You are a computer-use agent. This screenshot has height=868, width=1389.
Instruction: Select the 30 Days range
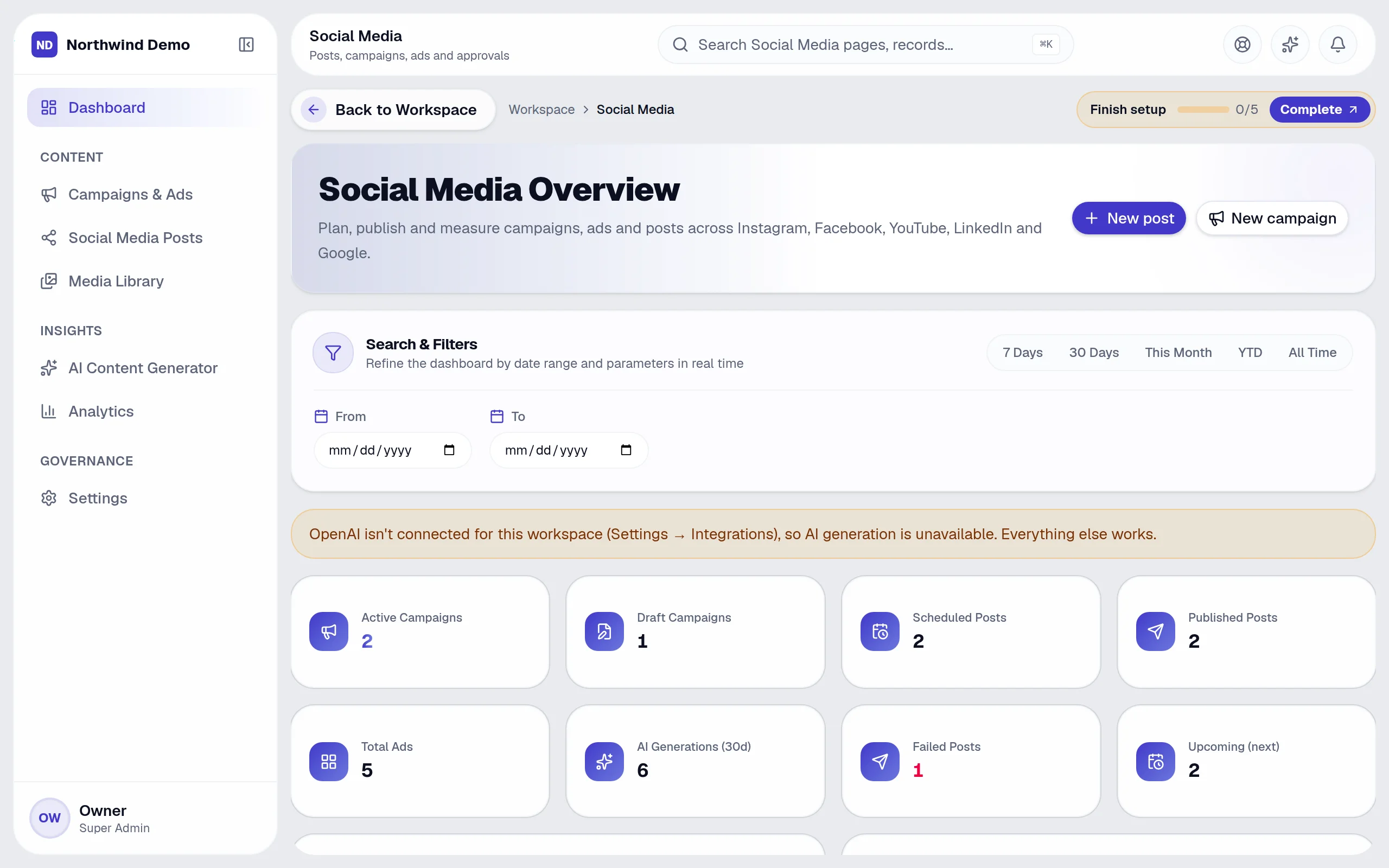pos(1093,353)
